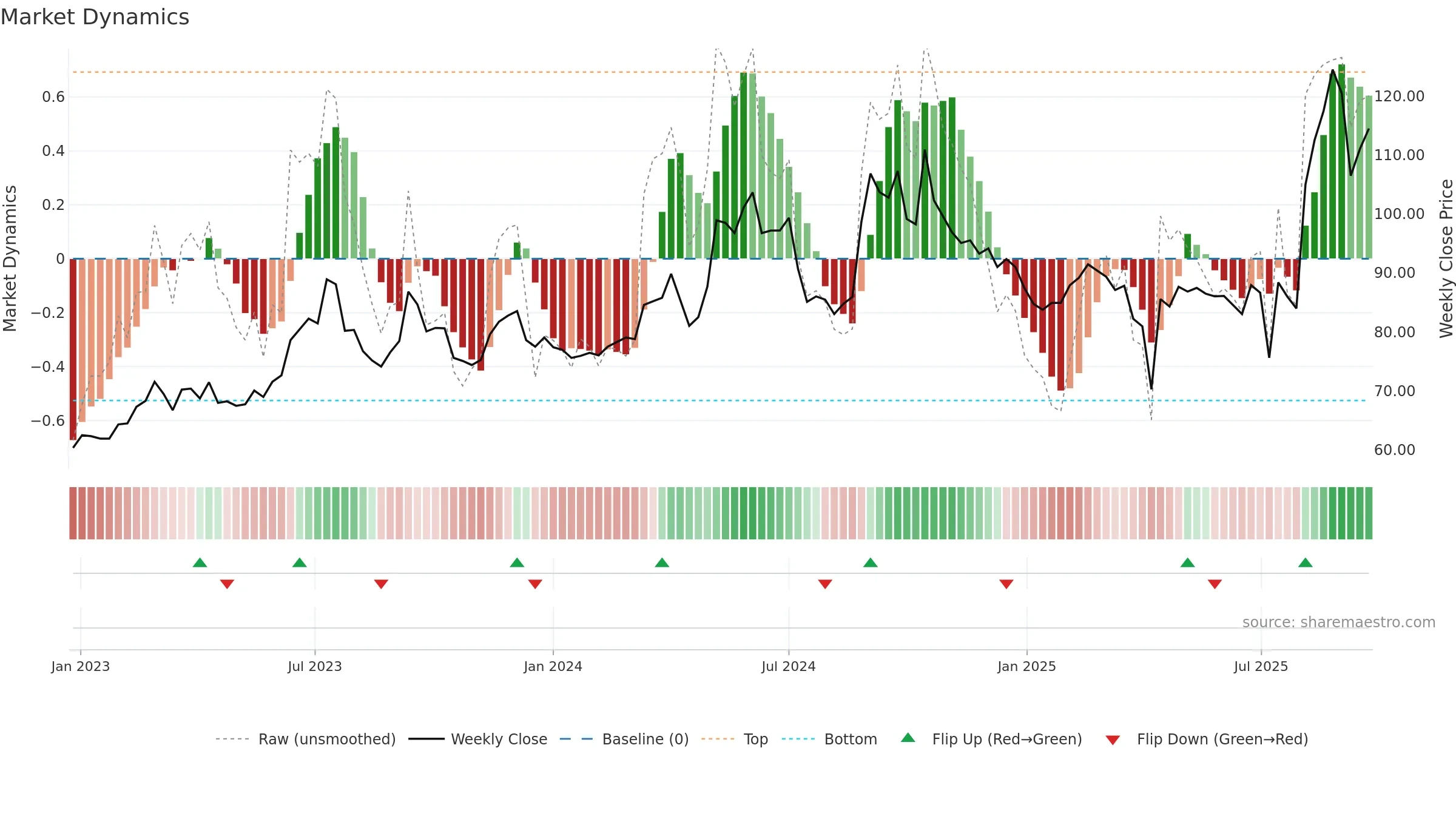1456x819 pixels.
Task: Click the 70.00 price axis label
Action: pyautogui.click(x=1395, y=391)
